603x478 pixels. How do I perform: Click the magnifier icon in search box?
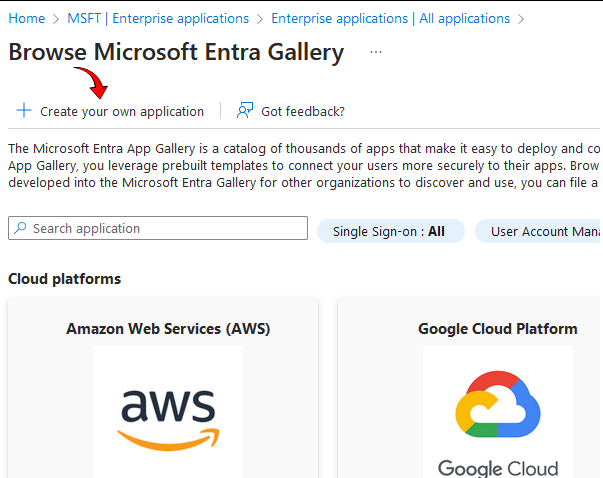(20, 228)
